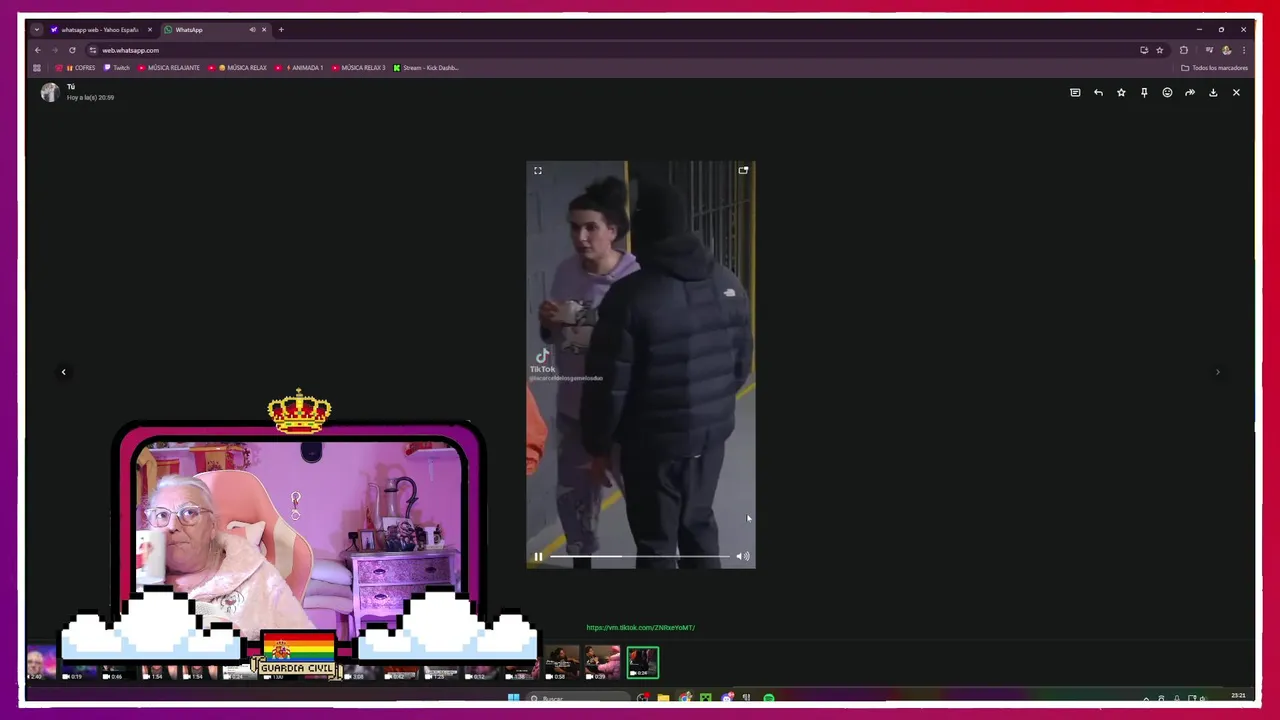The height and width of the screenshot is (720, 1280).
Task: Close the WhatsApp browser tab
Action: pos(264,30)
